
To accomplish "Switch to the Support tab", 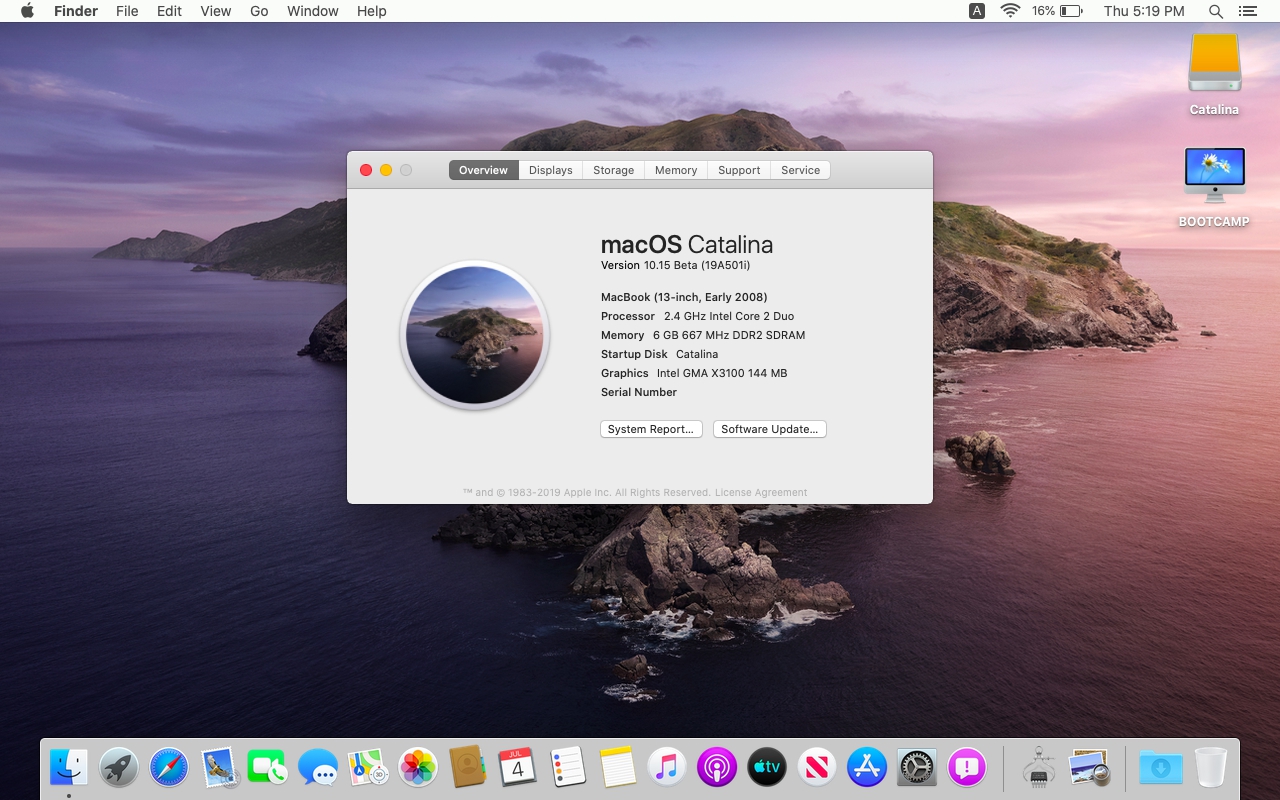I will [x=739, y=170].
